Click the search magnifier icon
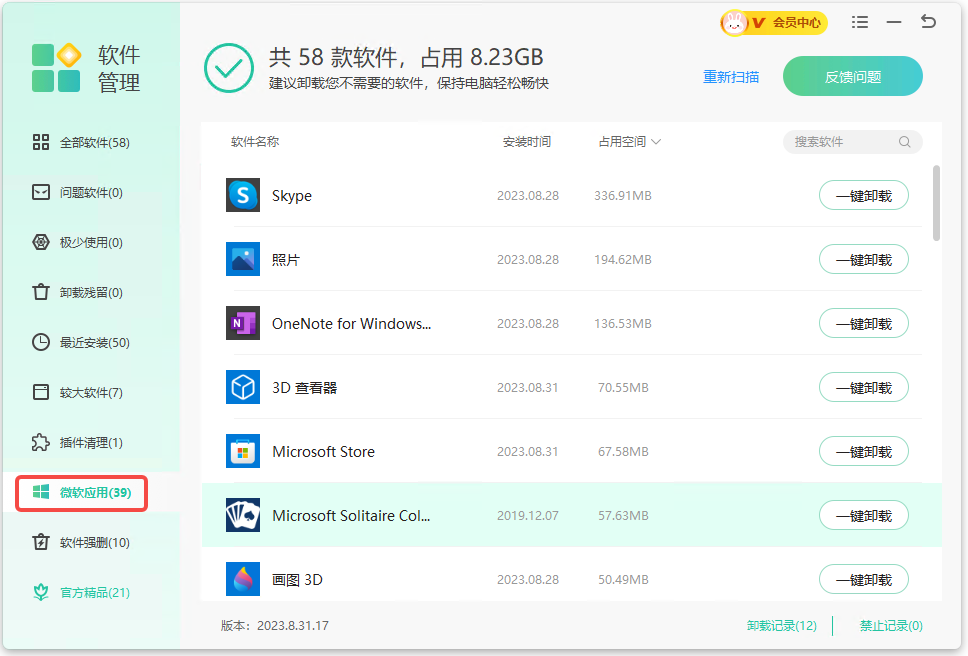 click(x=904, y=142)
